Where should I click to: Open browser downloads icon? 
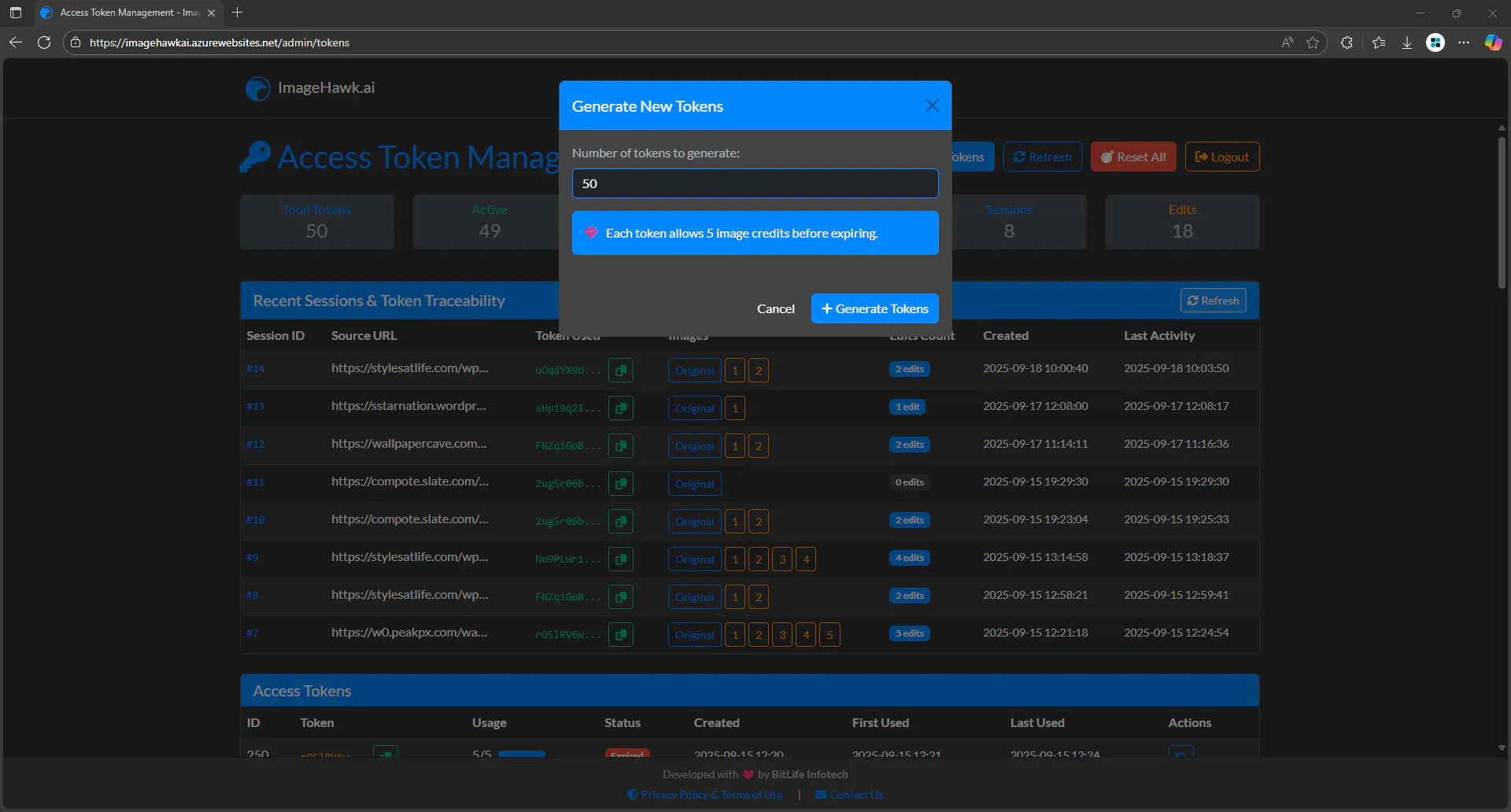(x=1407, y=42)
